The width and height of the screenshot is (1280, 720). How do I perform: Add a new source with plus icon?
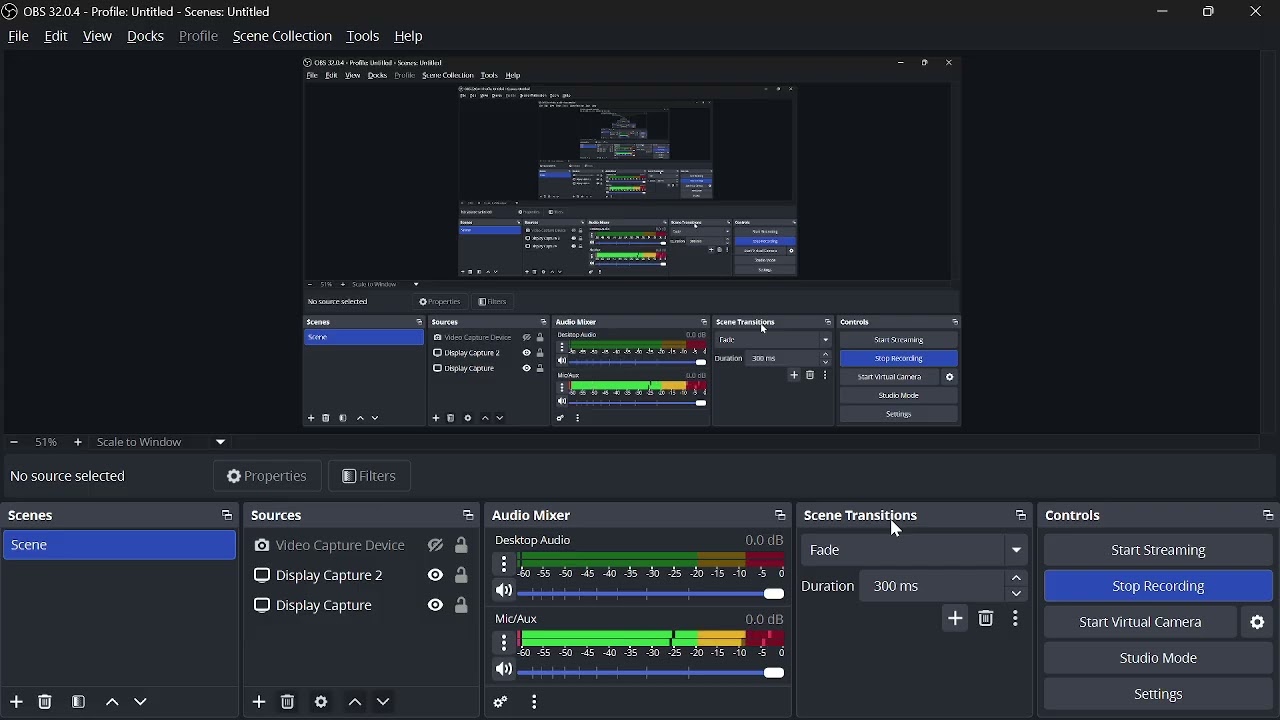(259, 703)
